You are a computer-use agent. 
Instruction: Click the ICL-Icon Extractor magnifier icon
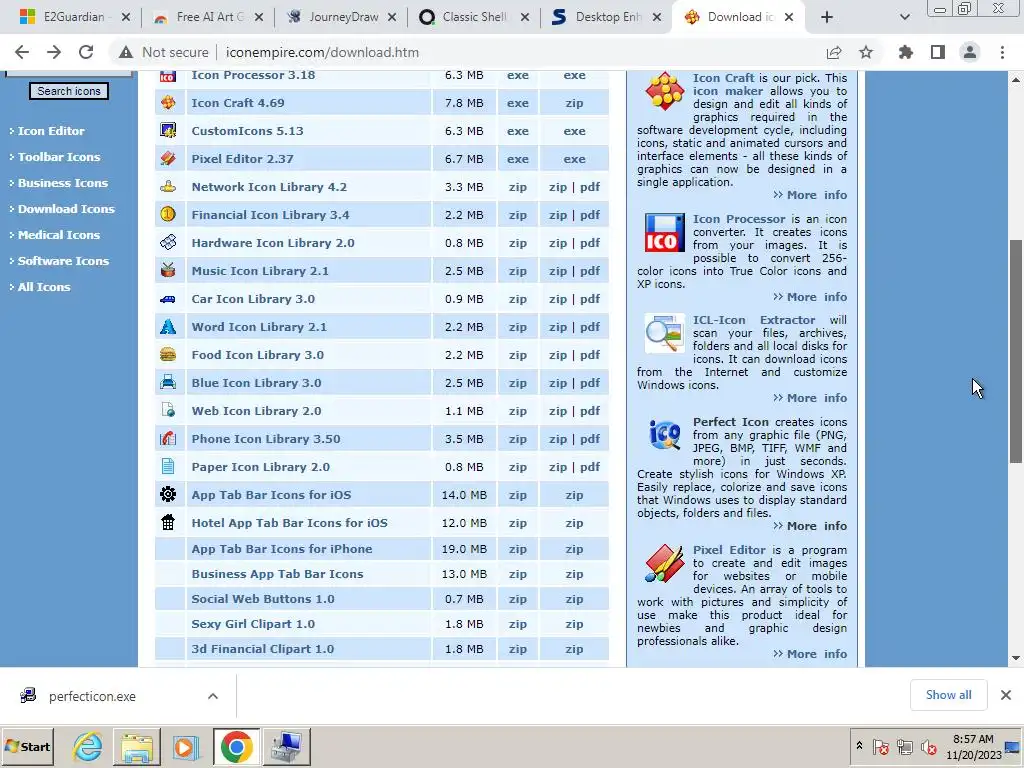664,333
